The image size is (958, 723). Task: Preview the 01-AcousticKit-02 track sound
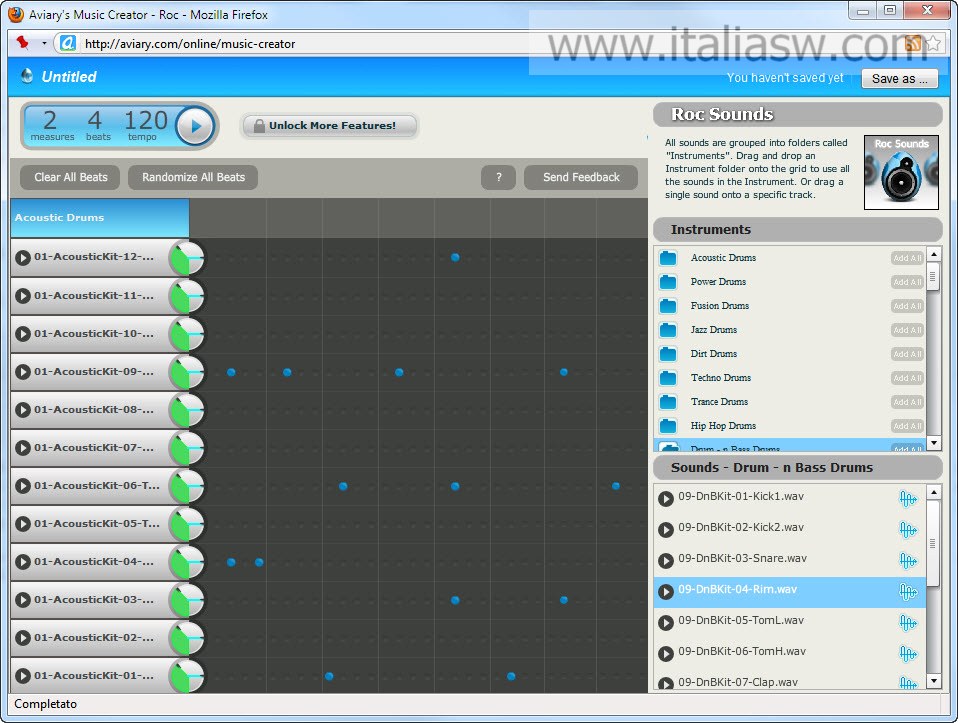tap(23, 638)
